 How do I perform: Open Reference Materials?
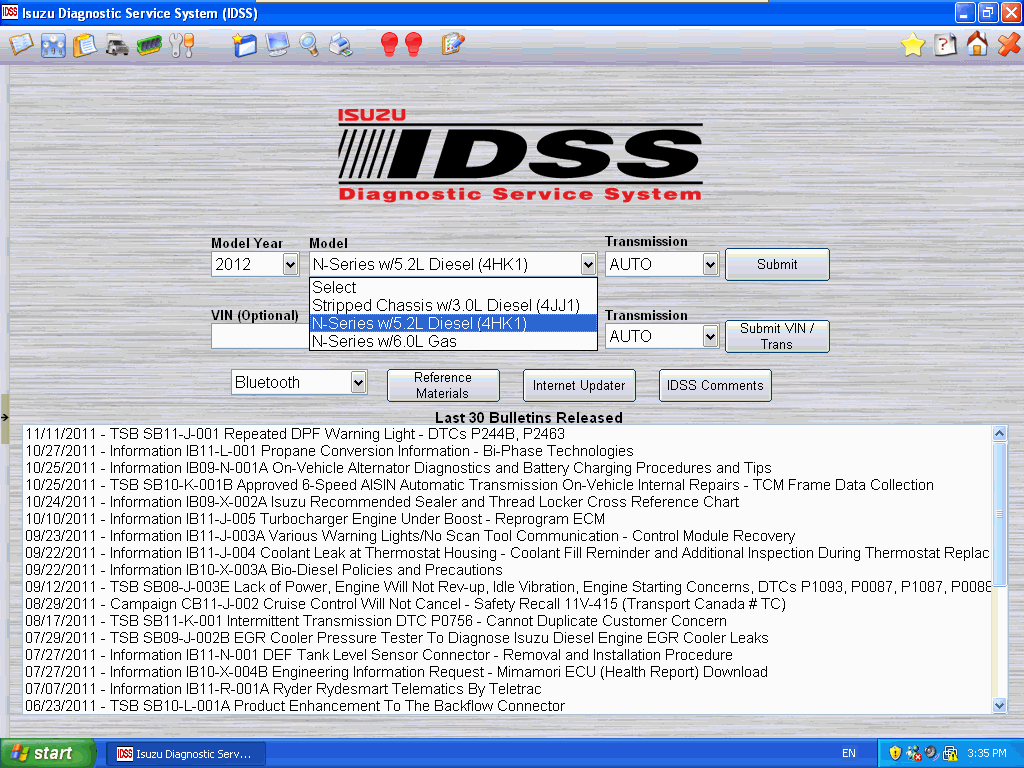(443, 385)
